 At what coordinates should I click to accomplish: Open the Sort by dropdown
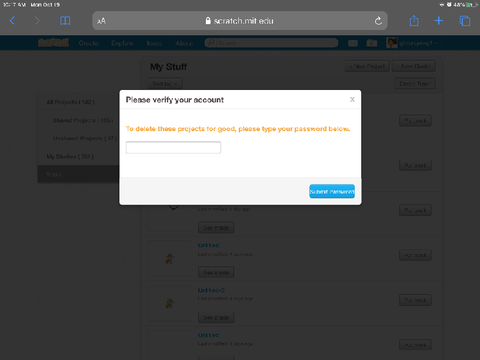165,84
